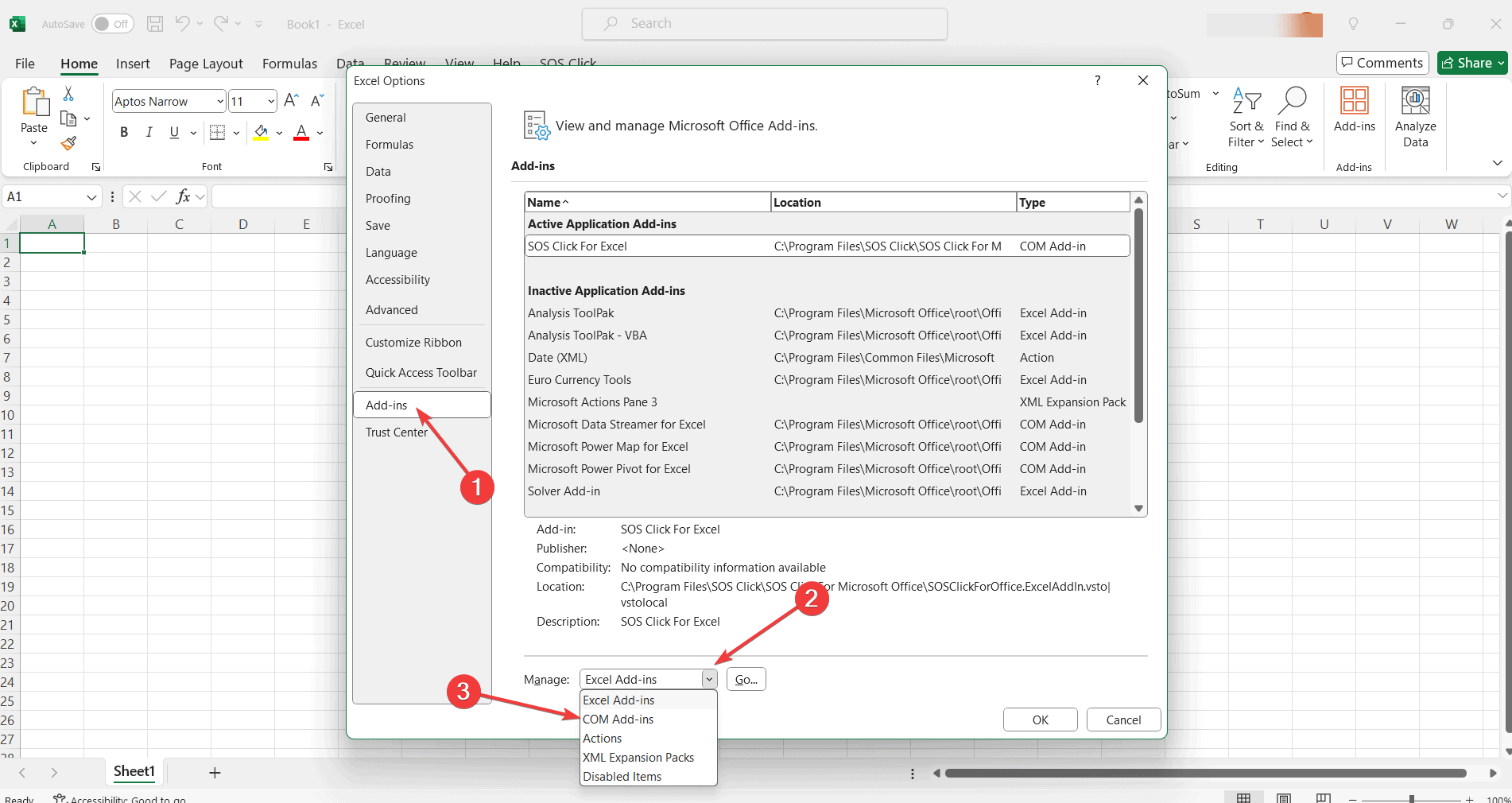Choose Disabled Items in Manage list
The image size is (1512, 803).
tap(649, 777)
